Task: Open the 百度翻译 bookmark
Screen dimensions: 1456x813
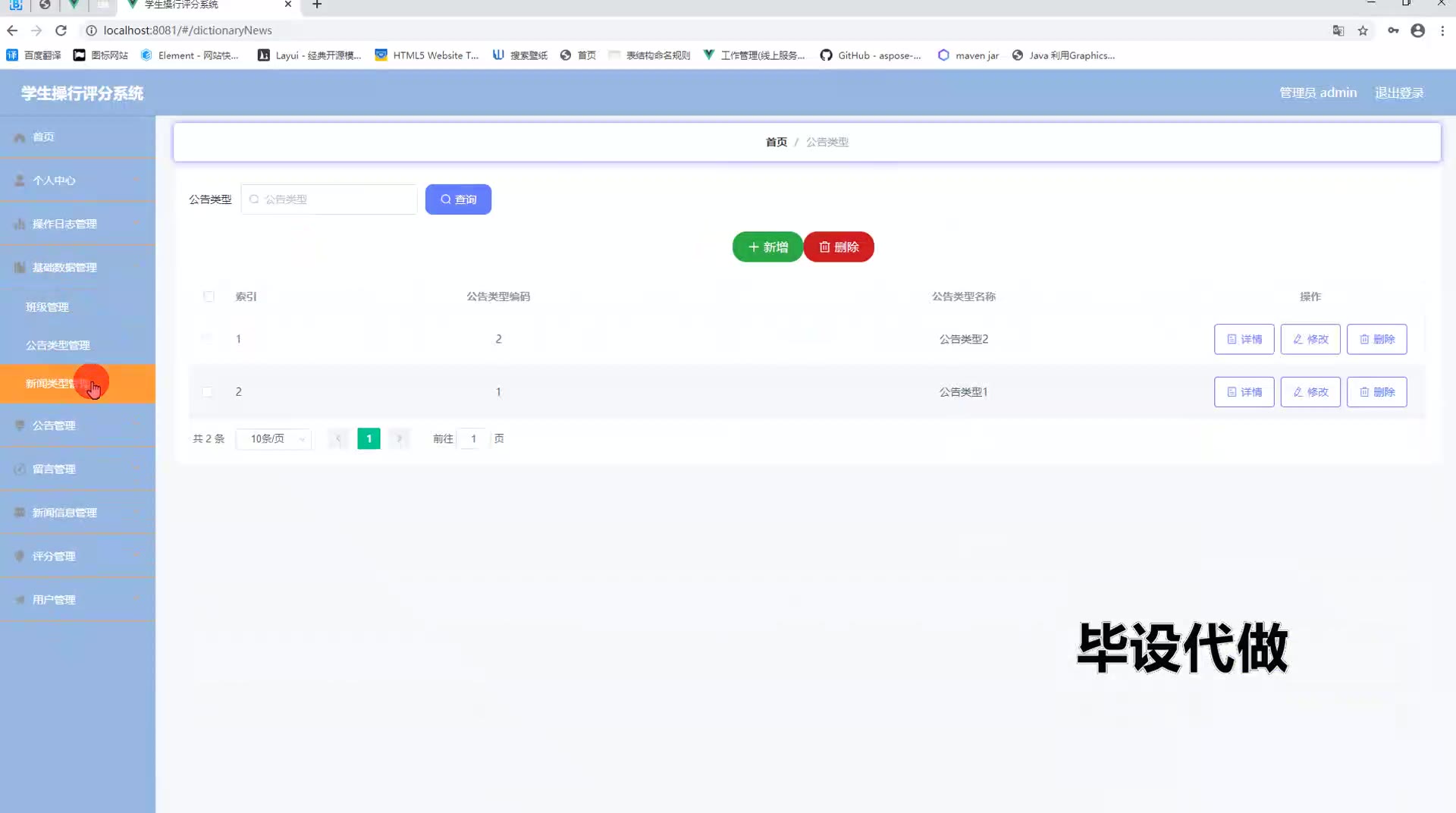Action: tap(34, 55)
